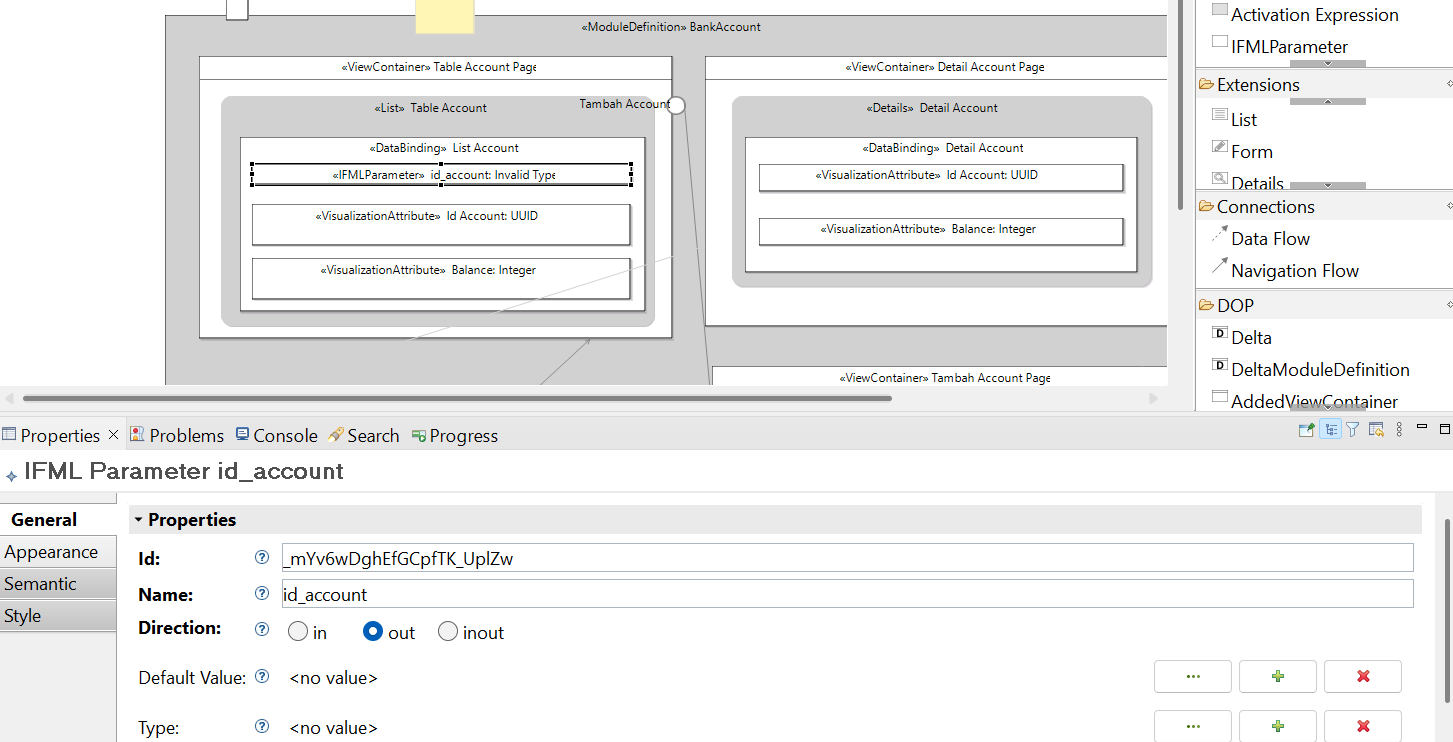1453x742 pixels.
Task: Select the 'inout' direction radio button
Action: pos(448,632)
